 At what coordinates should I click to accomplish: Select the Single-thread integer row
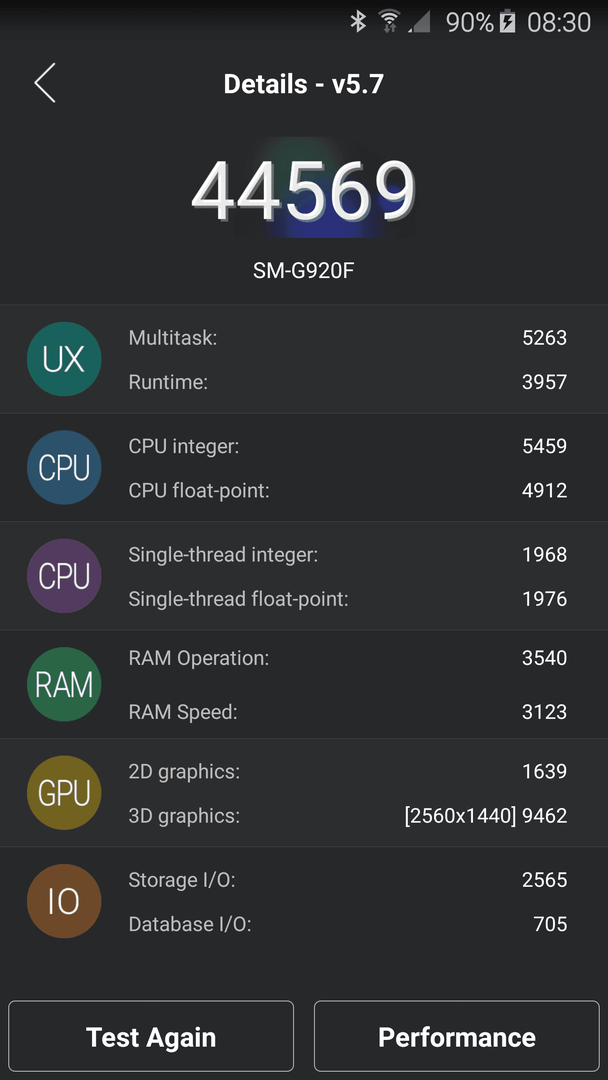(348, 554)
